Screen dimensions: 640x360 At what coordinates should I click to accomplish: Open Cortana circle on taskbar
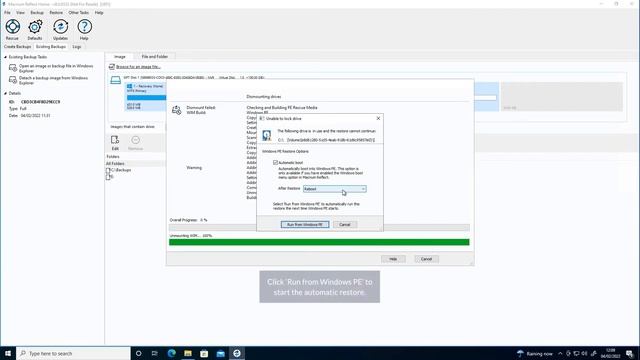click(x=138, y=353)
